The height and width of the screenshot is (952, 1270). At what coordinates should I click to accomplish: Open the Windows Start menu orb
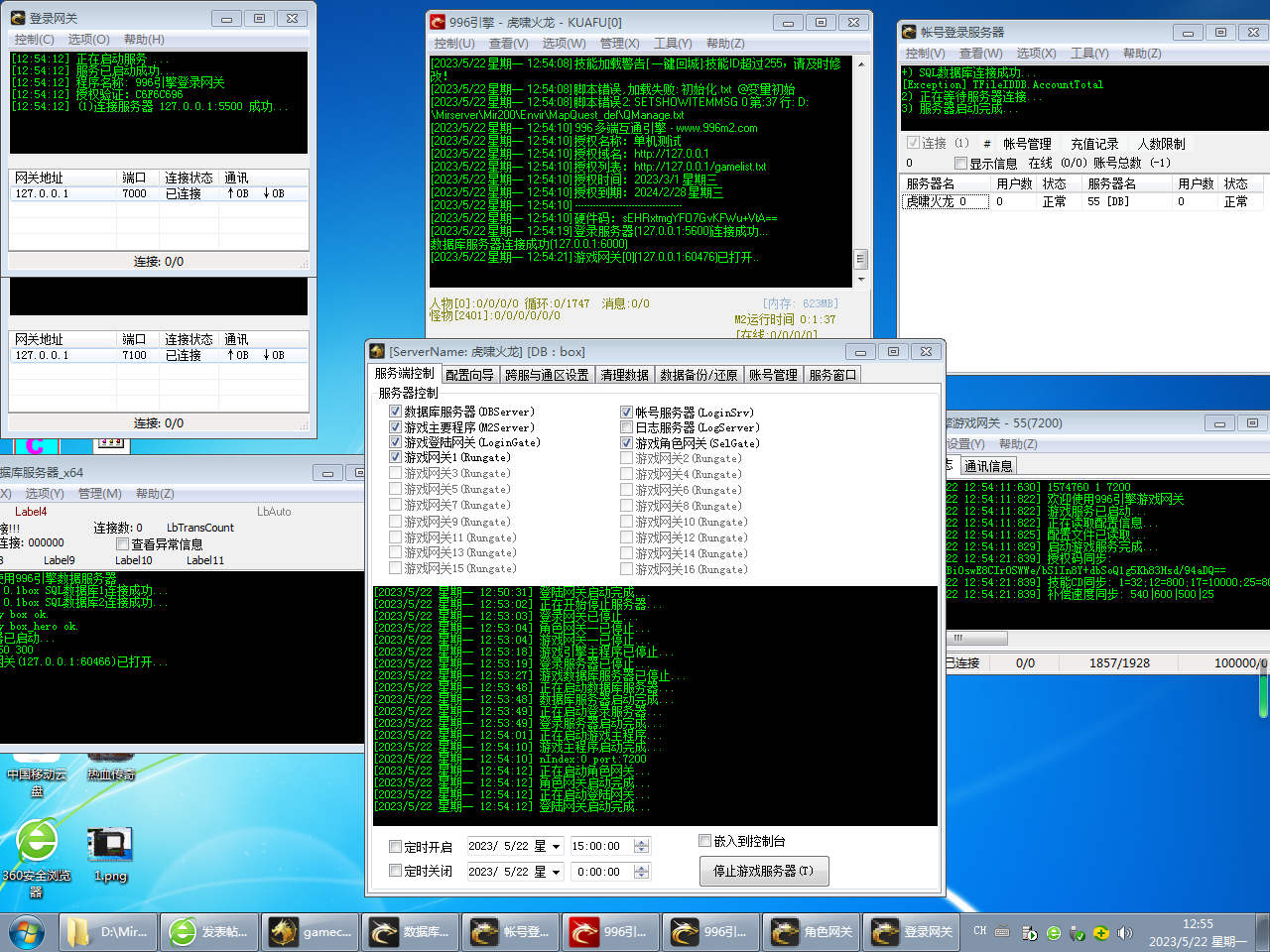27,932
